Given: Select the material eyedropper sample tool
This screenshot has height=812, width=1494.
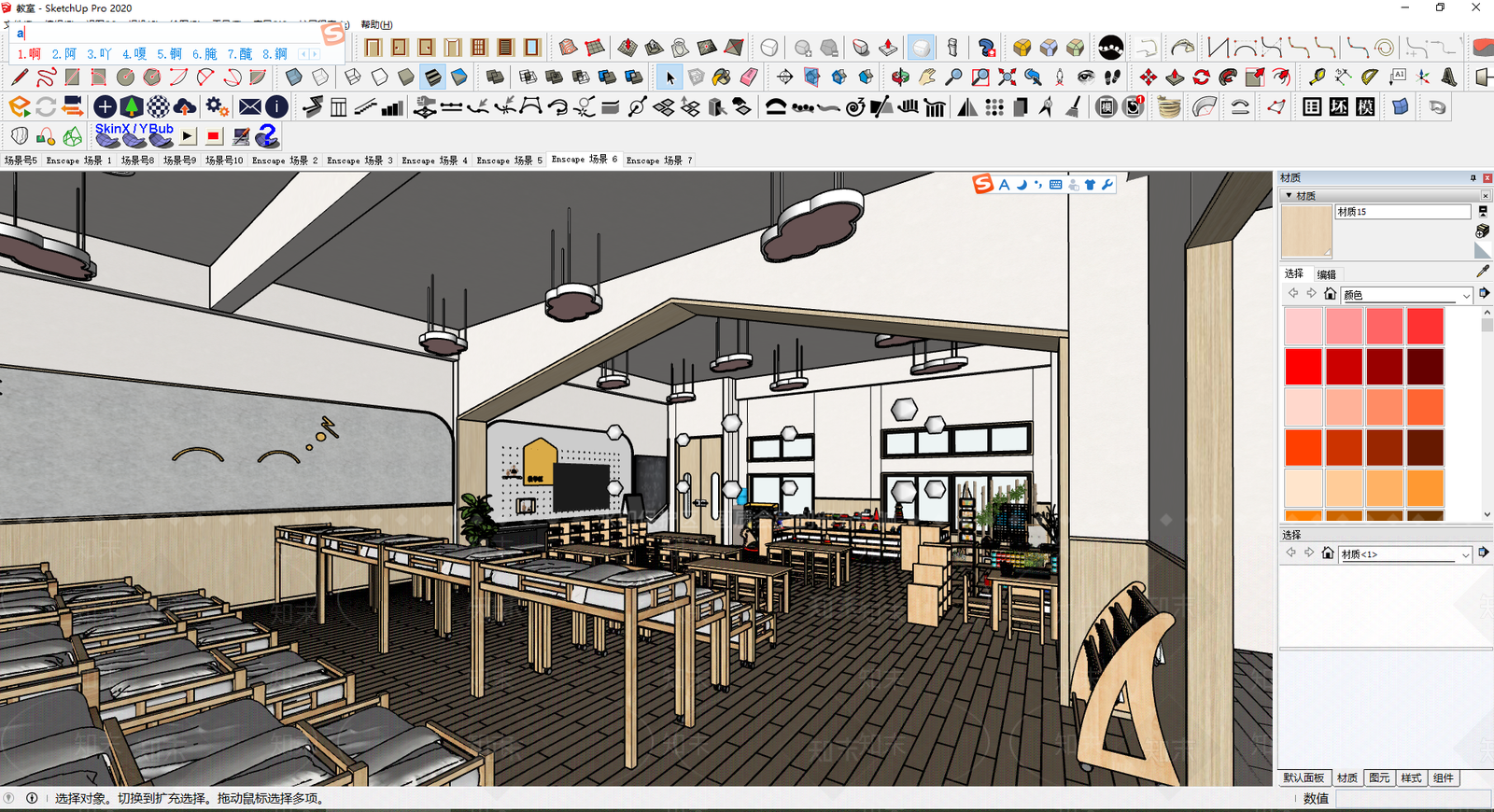Looking at the screenshot, I should (x=1483, y=272).
